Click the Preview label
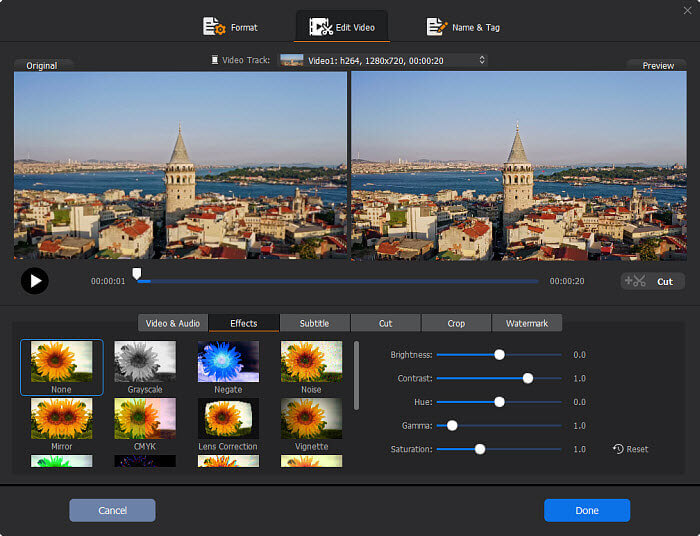This screenshot has width=700, height=536. coord(658,66)
